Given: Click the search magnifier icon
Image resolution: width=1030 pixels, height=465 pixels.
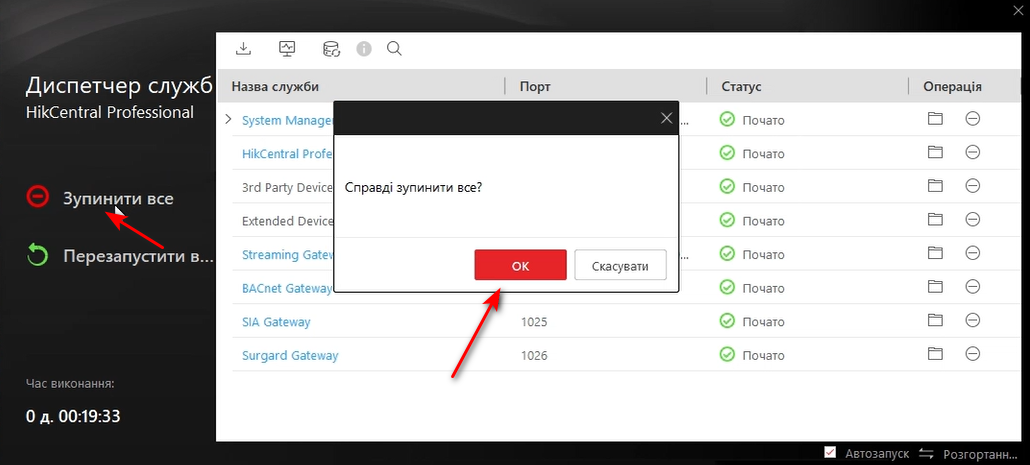Looking at the screenshot, I should [394, 48].
